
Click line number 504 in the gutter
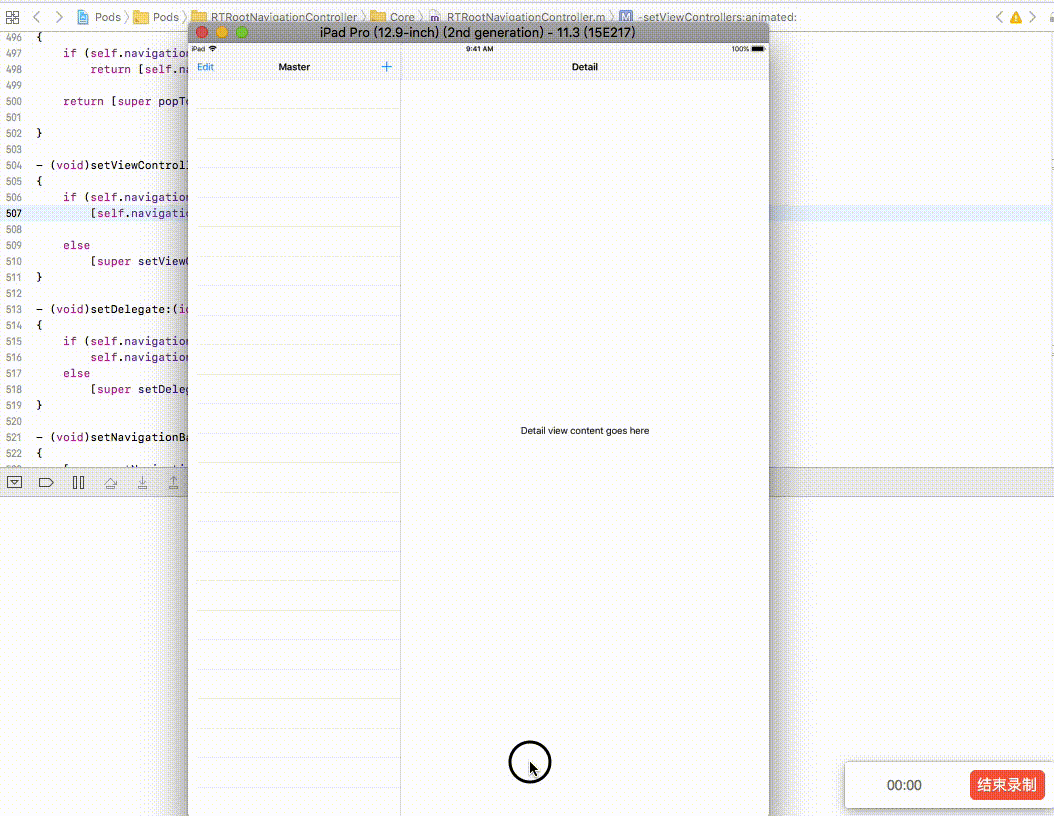click(x=14, y=165)
